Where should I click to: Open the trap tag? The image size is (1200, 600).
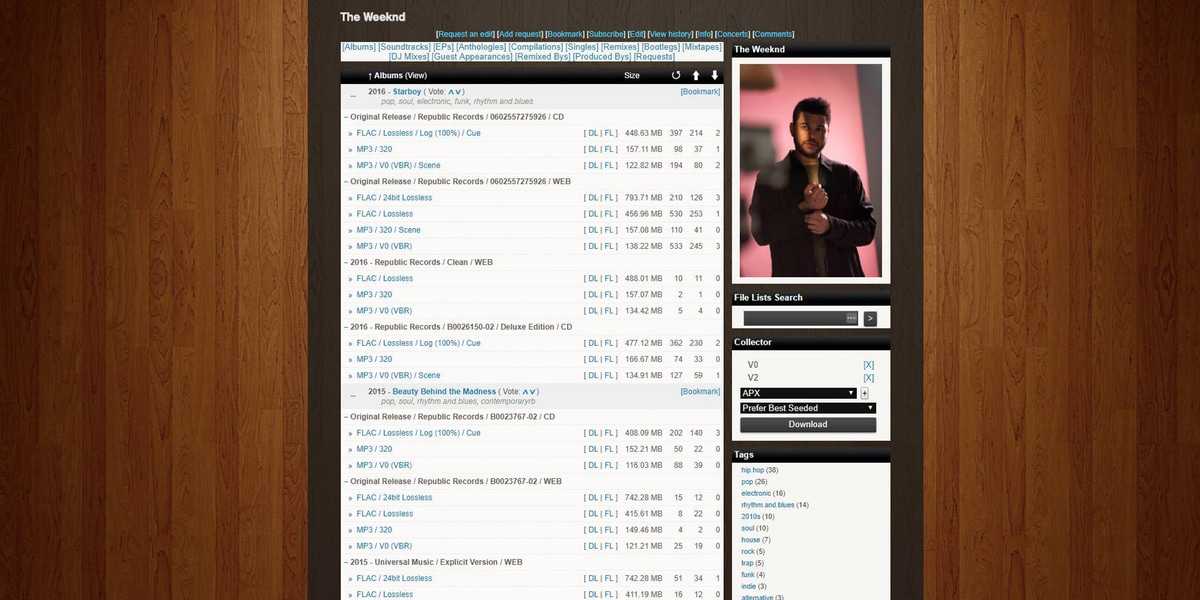[747, 563]
